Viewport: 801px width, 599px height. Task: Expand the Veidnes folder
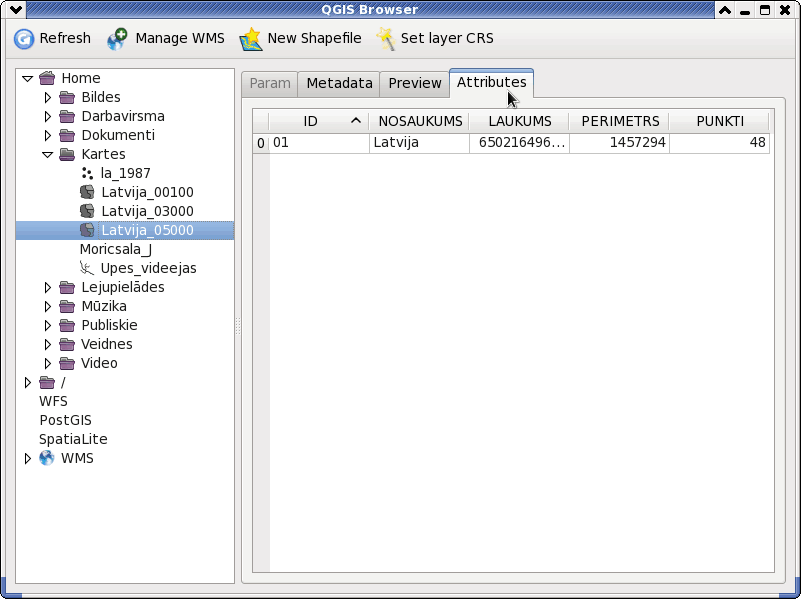[x=48, y=344]
